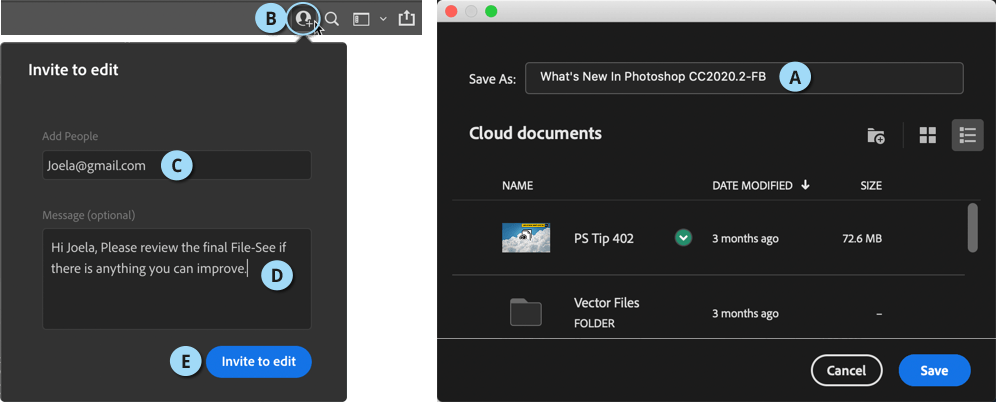Sort by Date Modified arrow
The height and width of the screenshot is (402, 996).
point(805,185)
